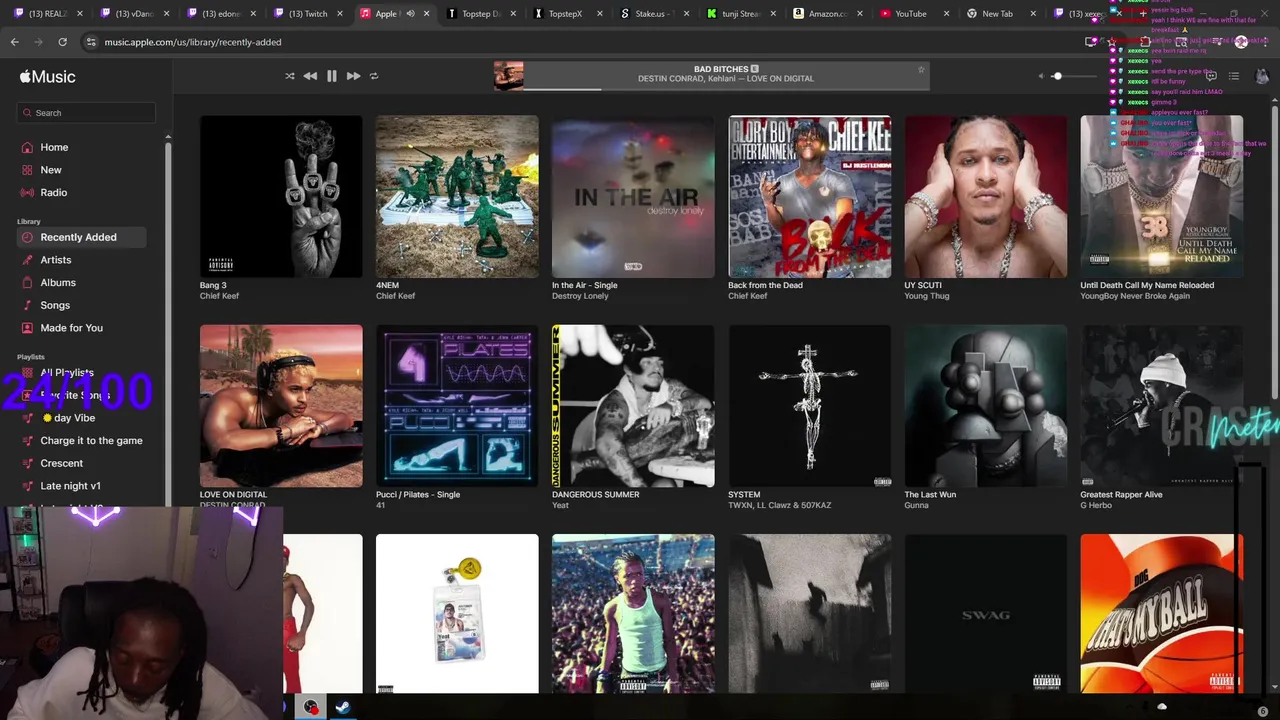This screenshot has height=720, width=1280.
Task: Click G Herbo artist link
Action: [x=1097, y=505]
